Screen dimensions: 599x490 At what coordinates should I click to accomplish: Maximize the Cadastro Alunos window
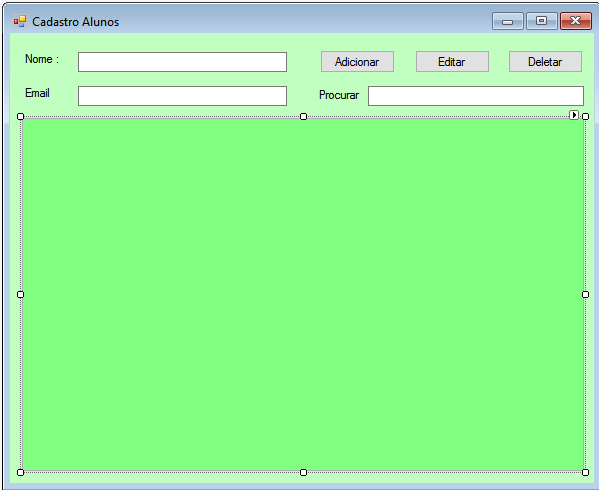tap(541, 21)
